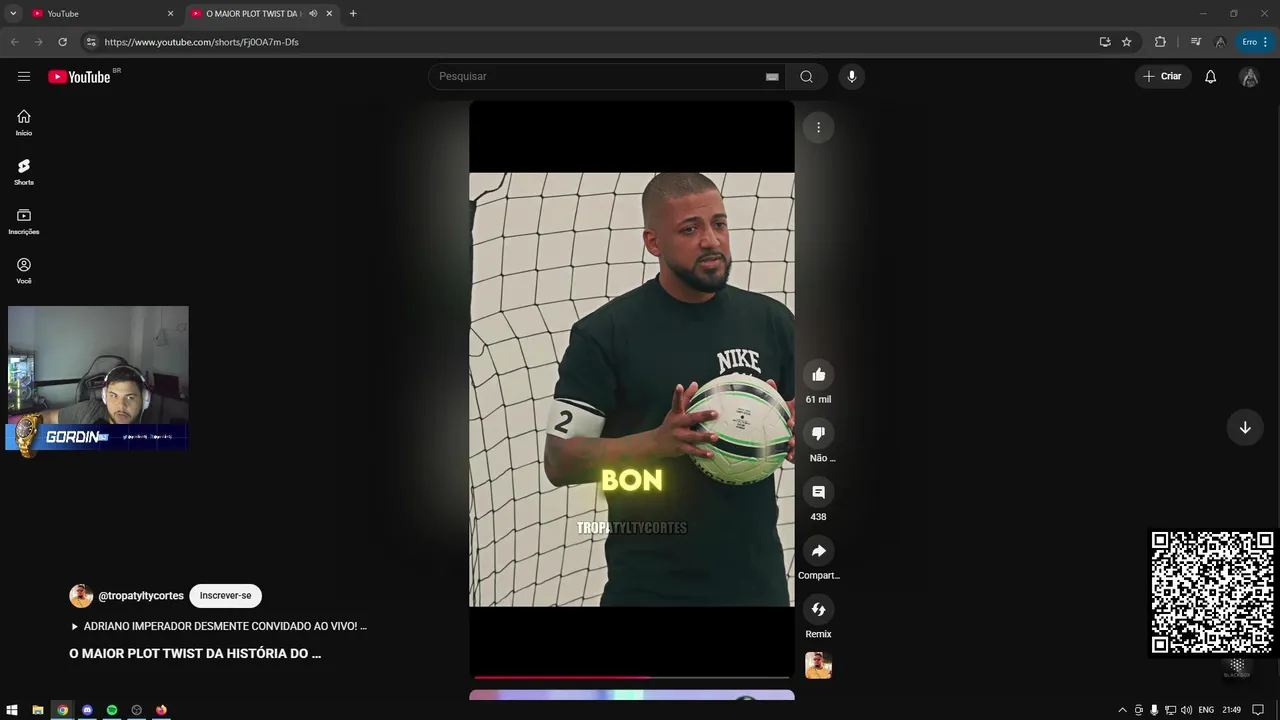The image size is (1280, 720).
Task: Open the Windows Start menu
Action: 12,710
